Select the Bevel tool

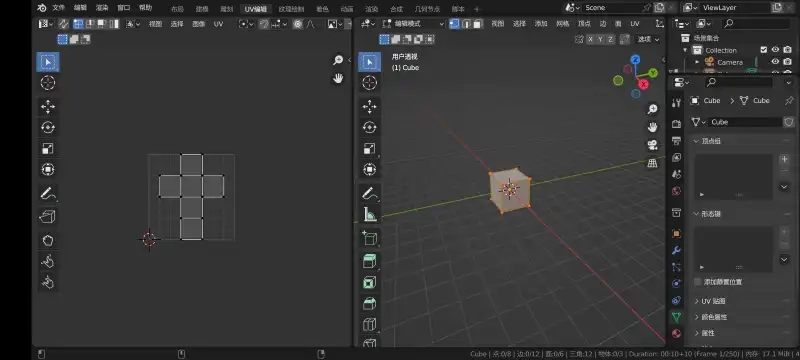[x=369, y=303]
